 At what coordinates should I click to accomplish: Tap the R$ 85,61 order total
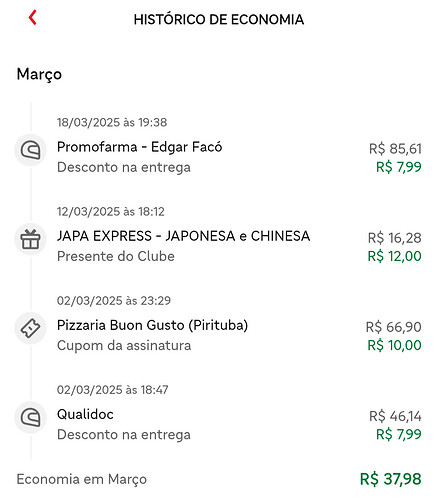point(395,149)
